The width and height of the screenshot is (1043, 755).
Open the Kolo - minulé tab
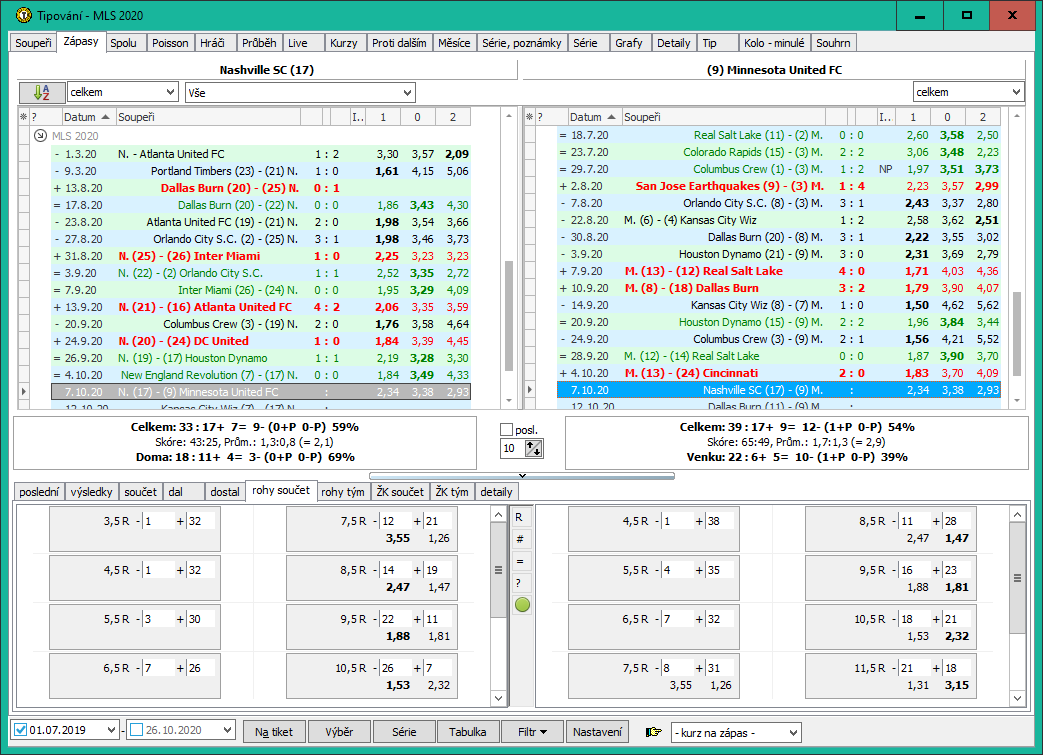coord(774,43)
